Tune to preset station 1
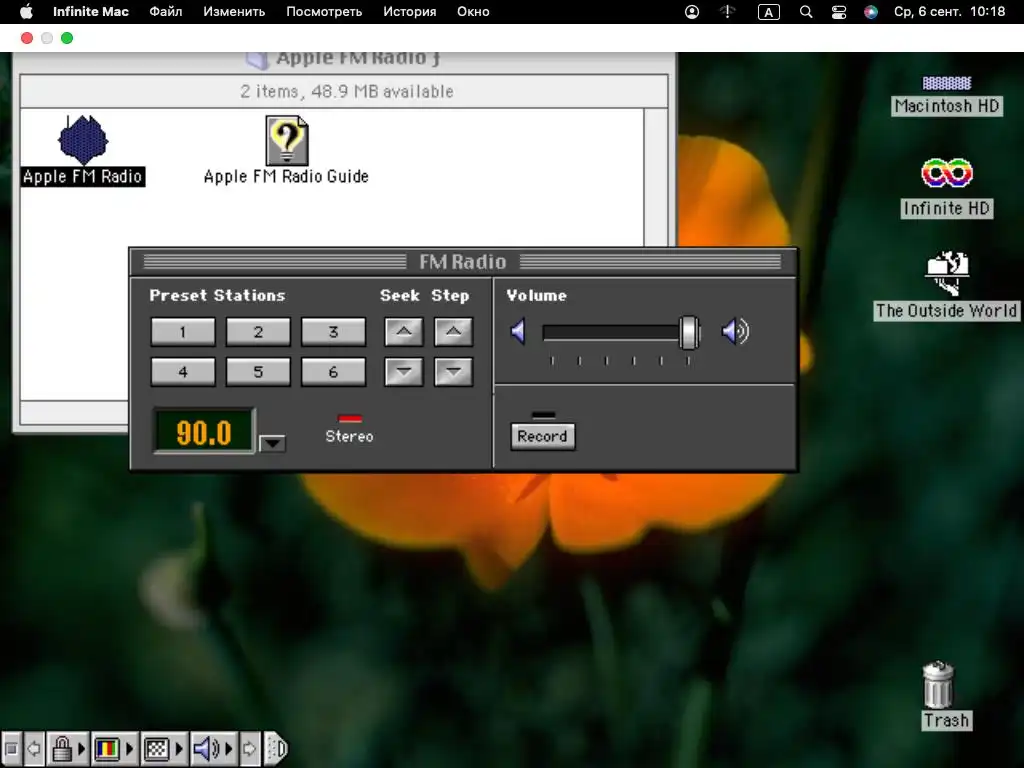 pyautogui.click(x=183, y=332)
